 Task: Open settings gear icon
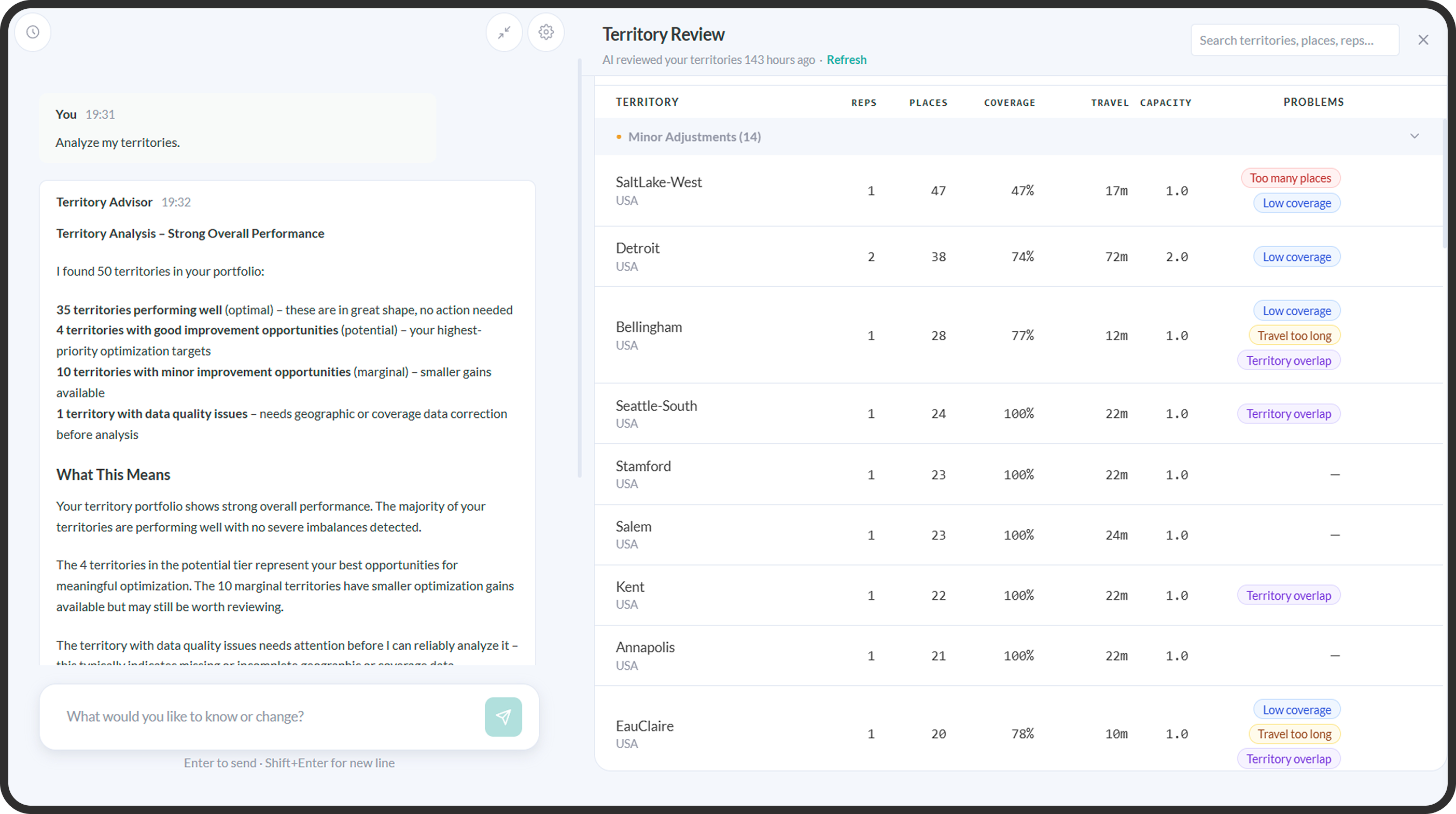click(x=546, y=32)
